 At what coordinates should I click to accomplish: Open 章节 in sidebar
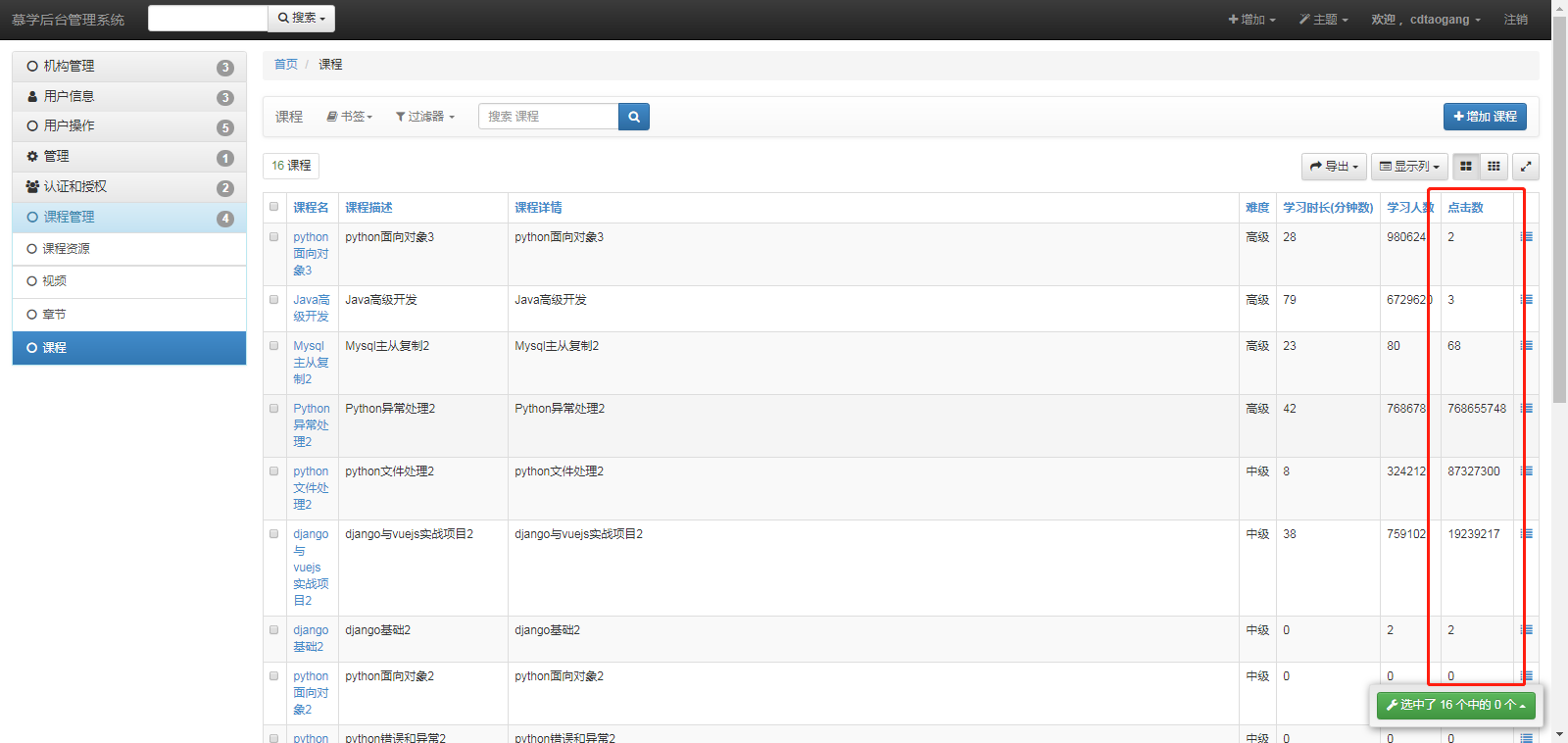click(x=129, y=315)
